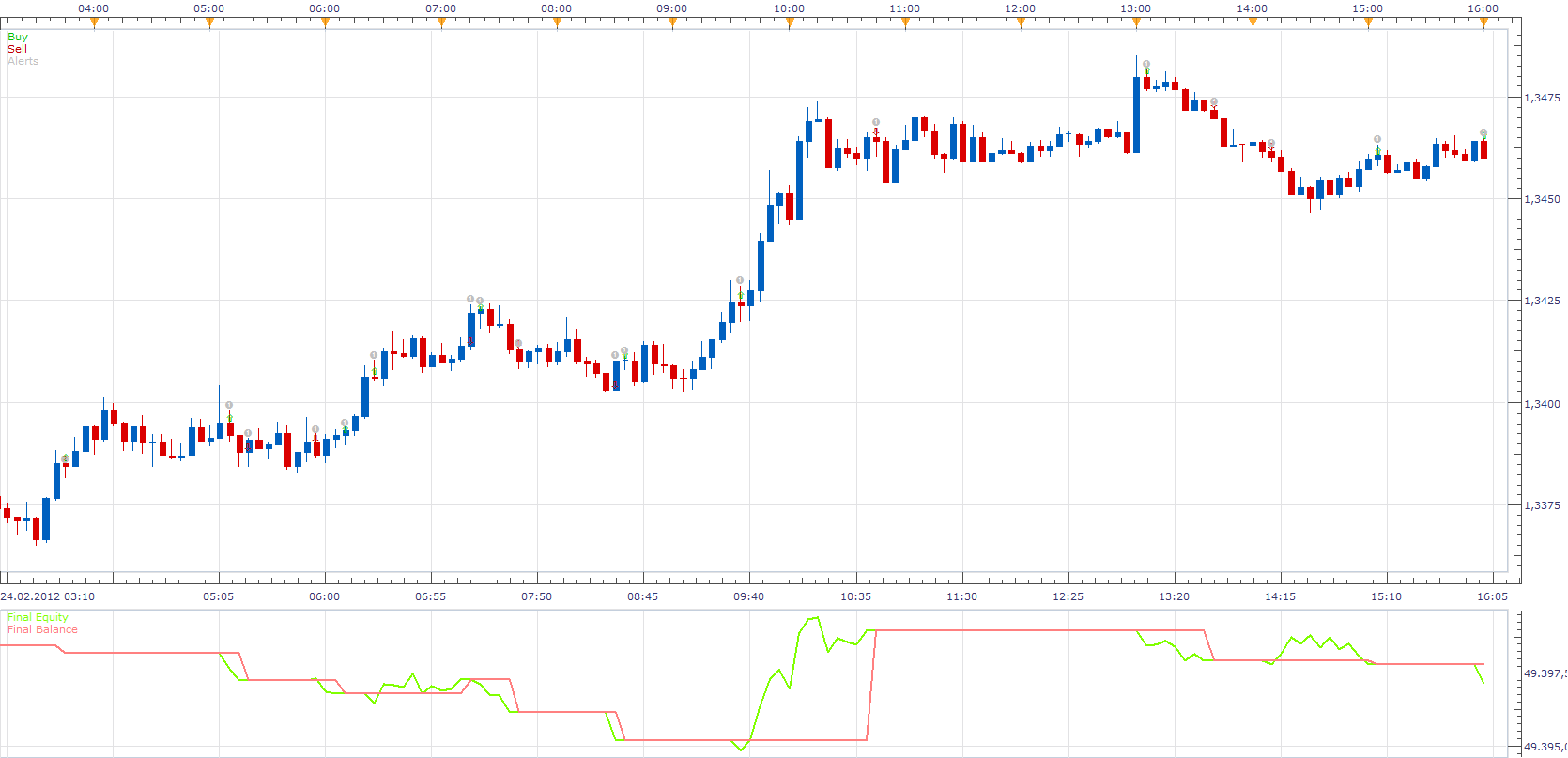Select the orange triangle marker below 06:00
Image resolution: width=1568 pixels, height=758 pixels.
point(325,23)
